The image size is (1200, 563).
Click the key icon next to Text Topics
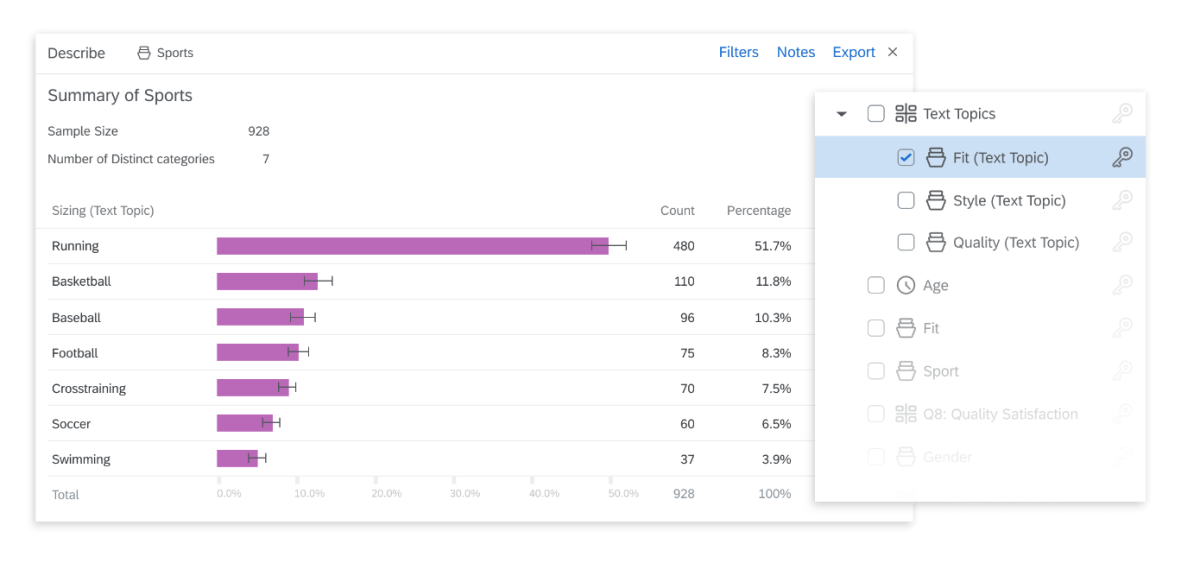1122,114
